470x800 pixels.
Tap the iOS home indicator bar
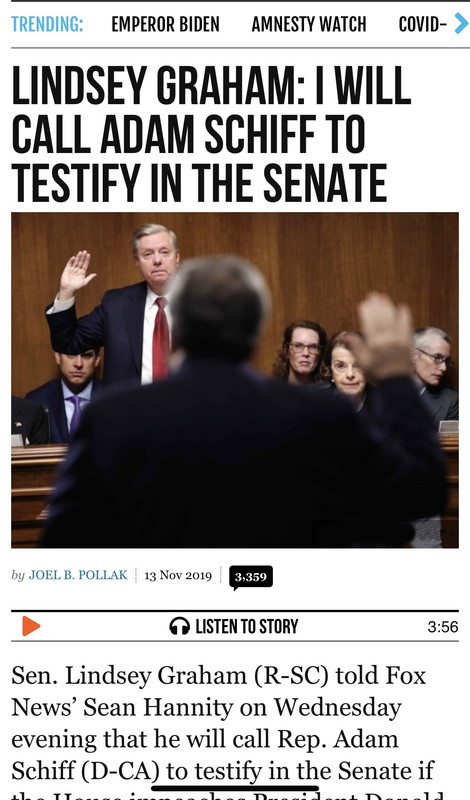coord(235,788)
